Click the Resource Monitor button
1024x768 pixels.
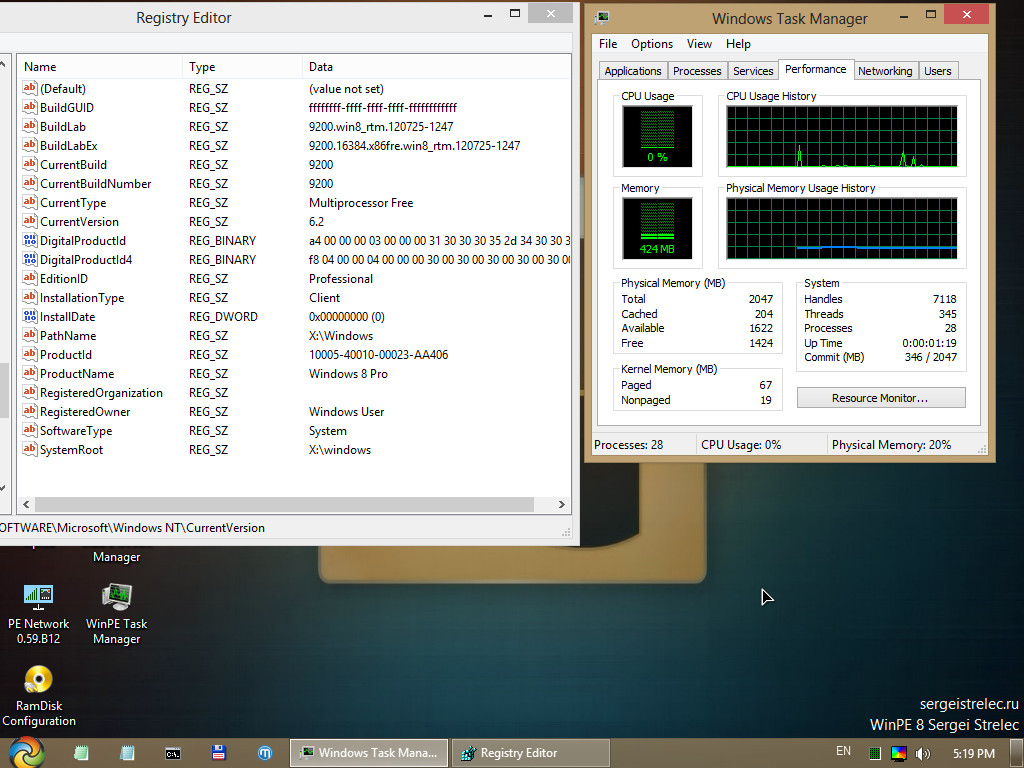pyautogui.click(x=880, y=397)
